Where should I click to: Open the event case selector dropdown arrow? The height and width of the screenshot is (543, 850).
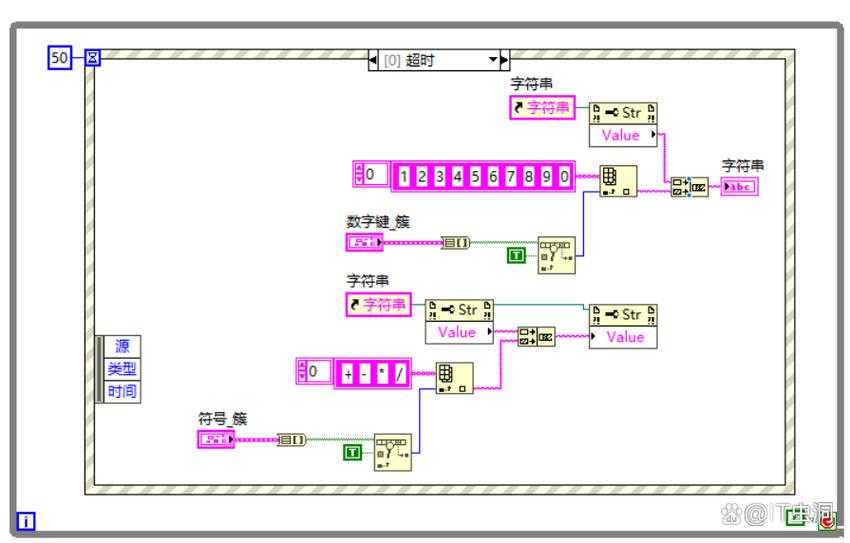(493, 60)
